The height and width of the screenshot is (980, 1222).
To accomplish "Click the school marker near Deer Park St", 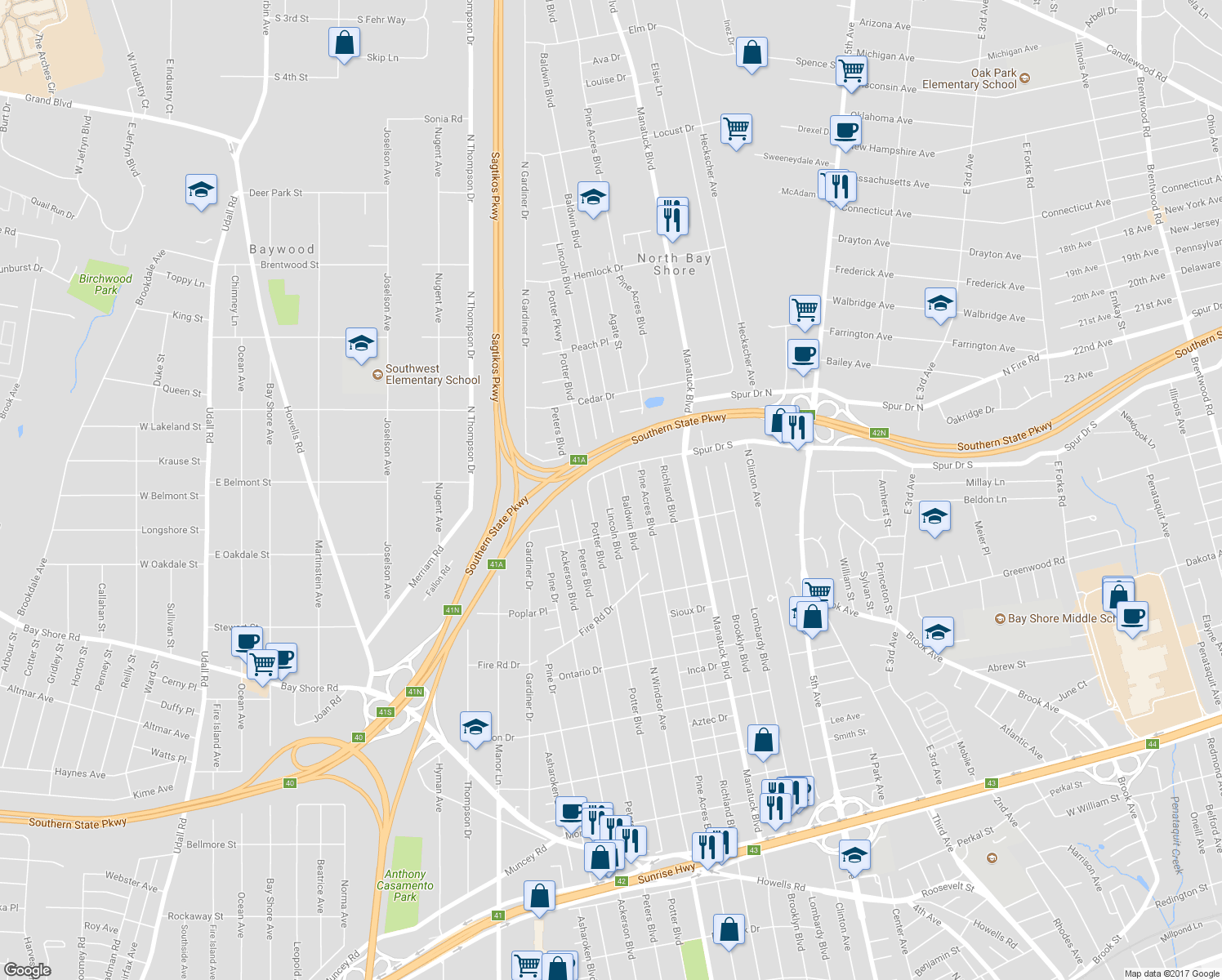I will tap(201, 192).
